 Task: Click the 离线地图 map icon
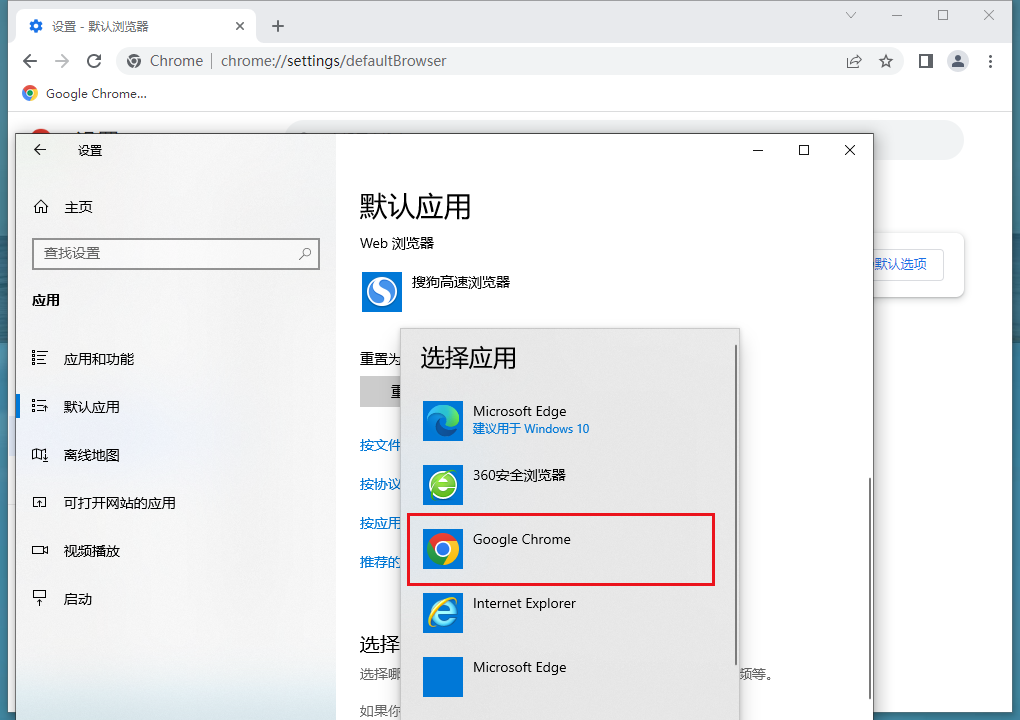click(x=40, y=454)
